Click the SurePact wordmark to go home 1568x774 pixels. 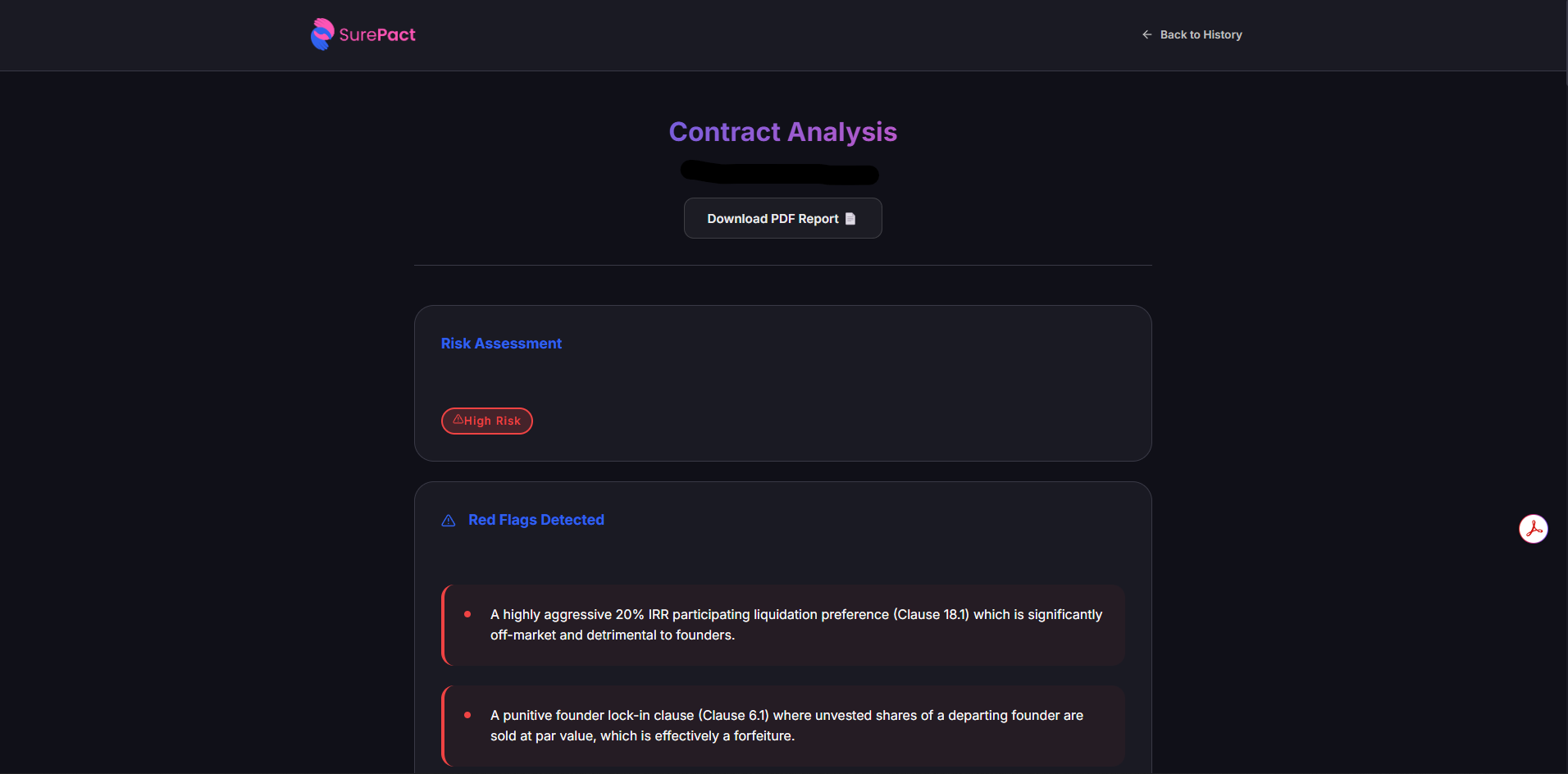(x=377, y=34)
